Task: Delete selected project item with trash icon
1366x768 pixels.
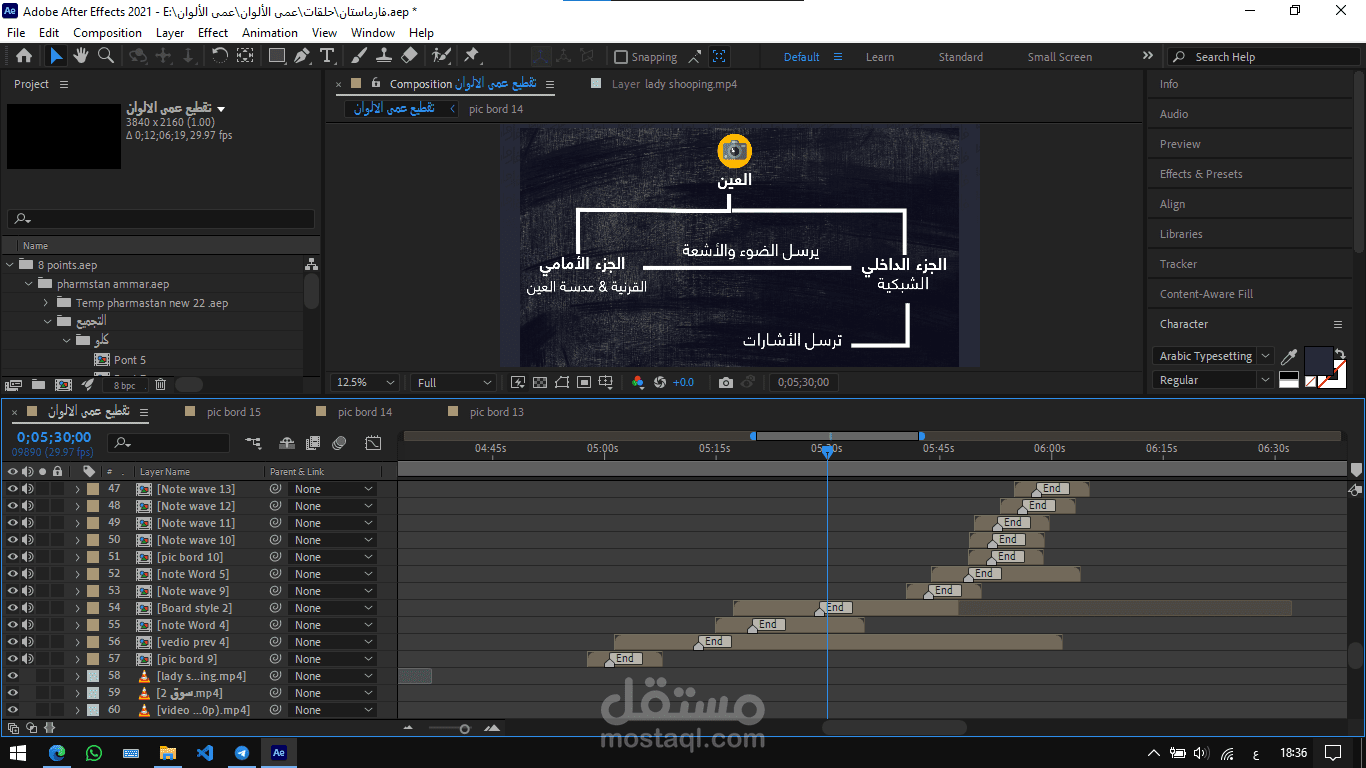Action: (161, 384)
